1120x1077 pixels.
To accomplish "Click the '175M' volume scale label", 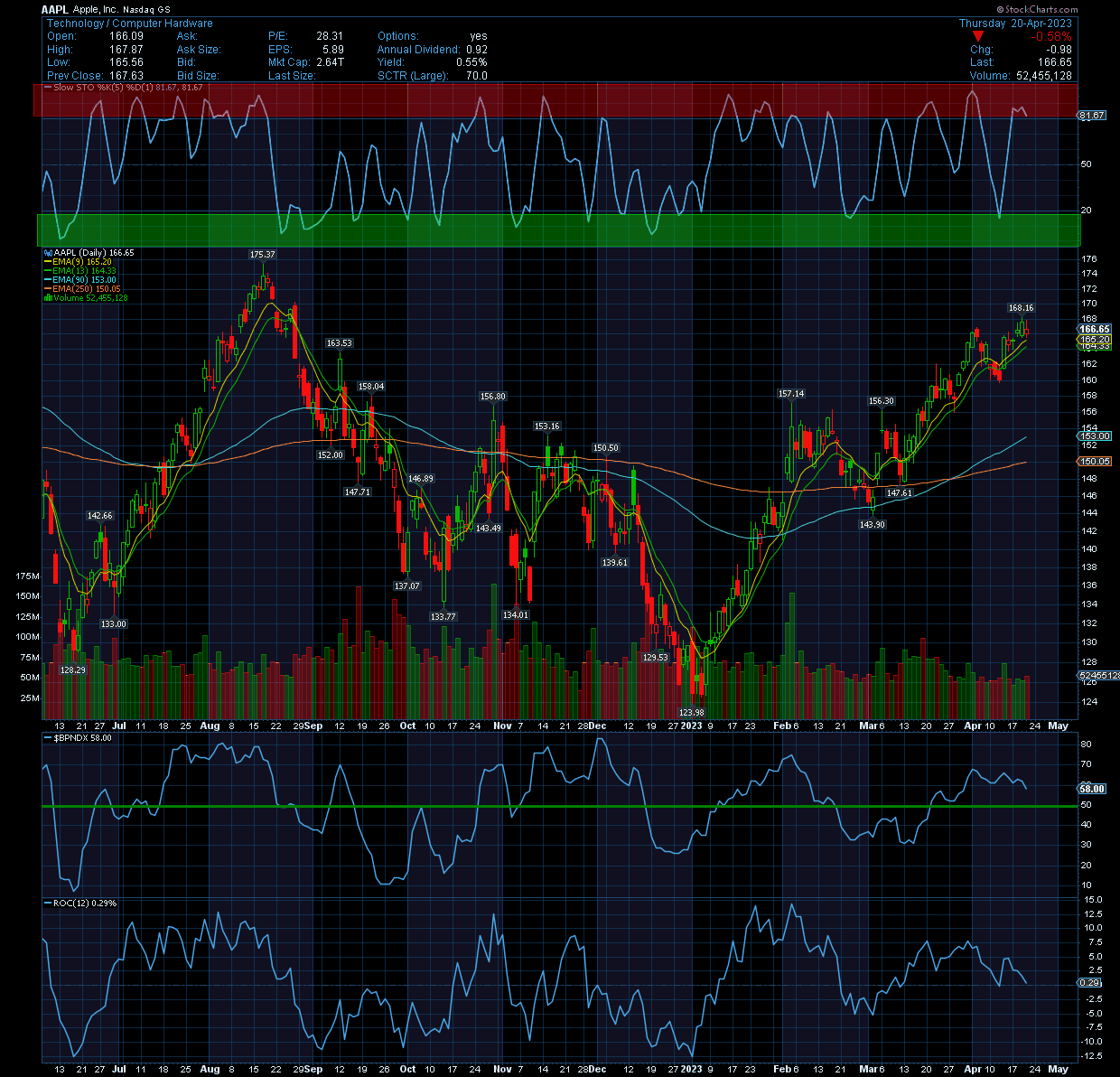I will coord(28,576).
